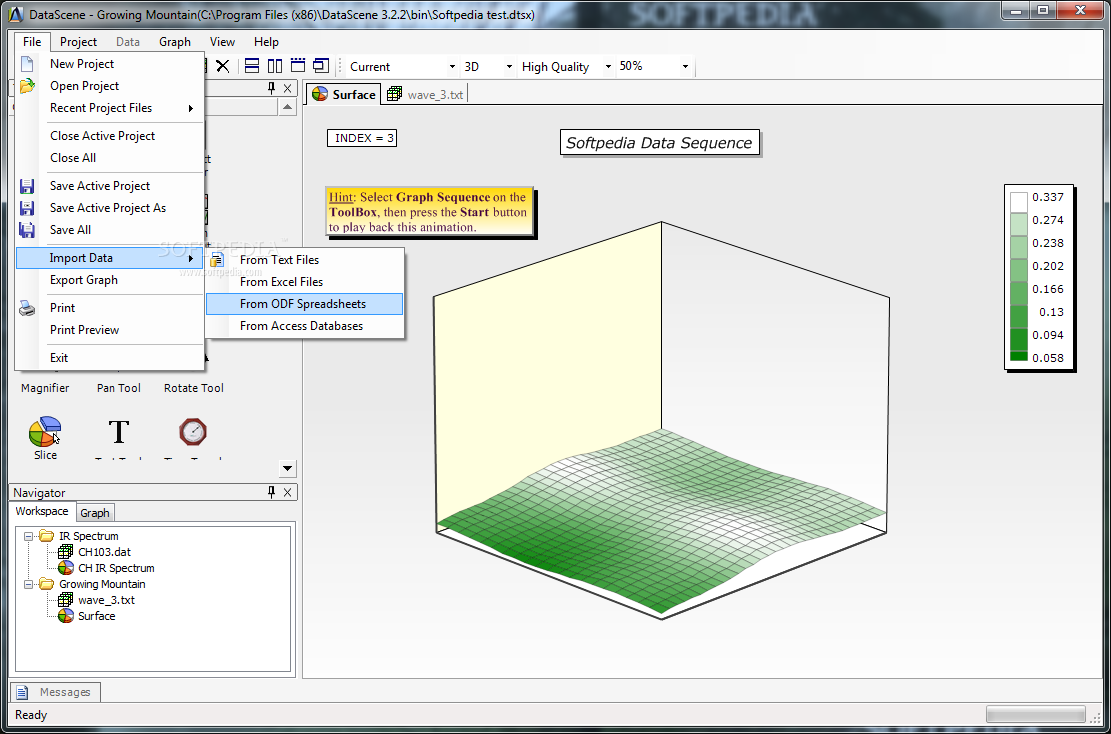The image size is (1111, 734).
Task: Click the Print printer icon
Action: [x=27, y=308]
